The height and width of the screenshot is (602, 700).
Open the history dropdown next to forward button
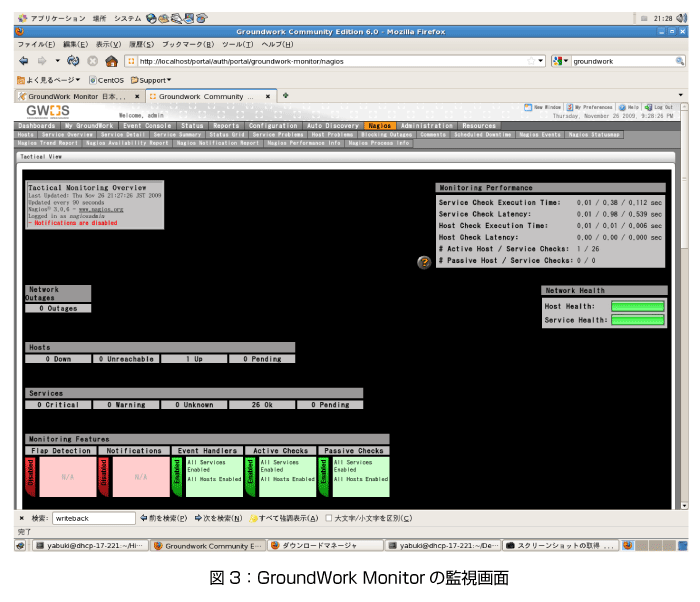coord(57,61)
